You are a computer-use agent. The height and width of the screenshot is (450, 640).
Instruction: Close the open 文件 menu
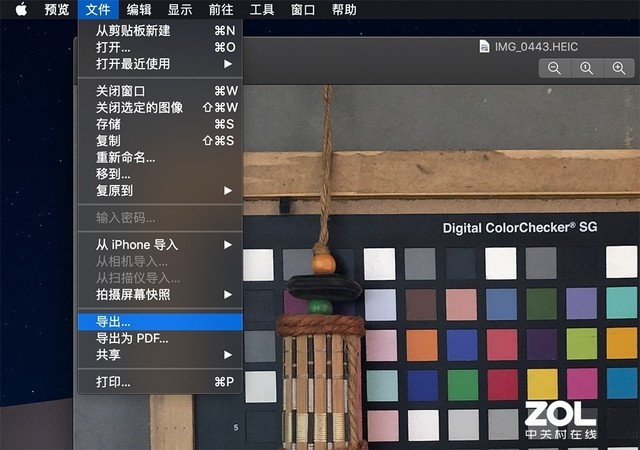(x=98, y=9)
